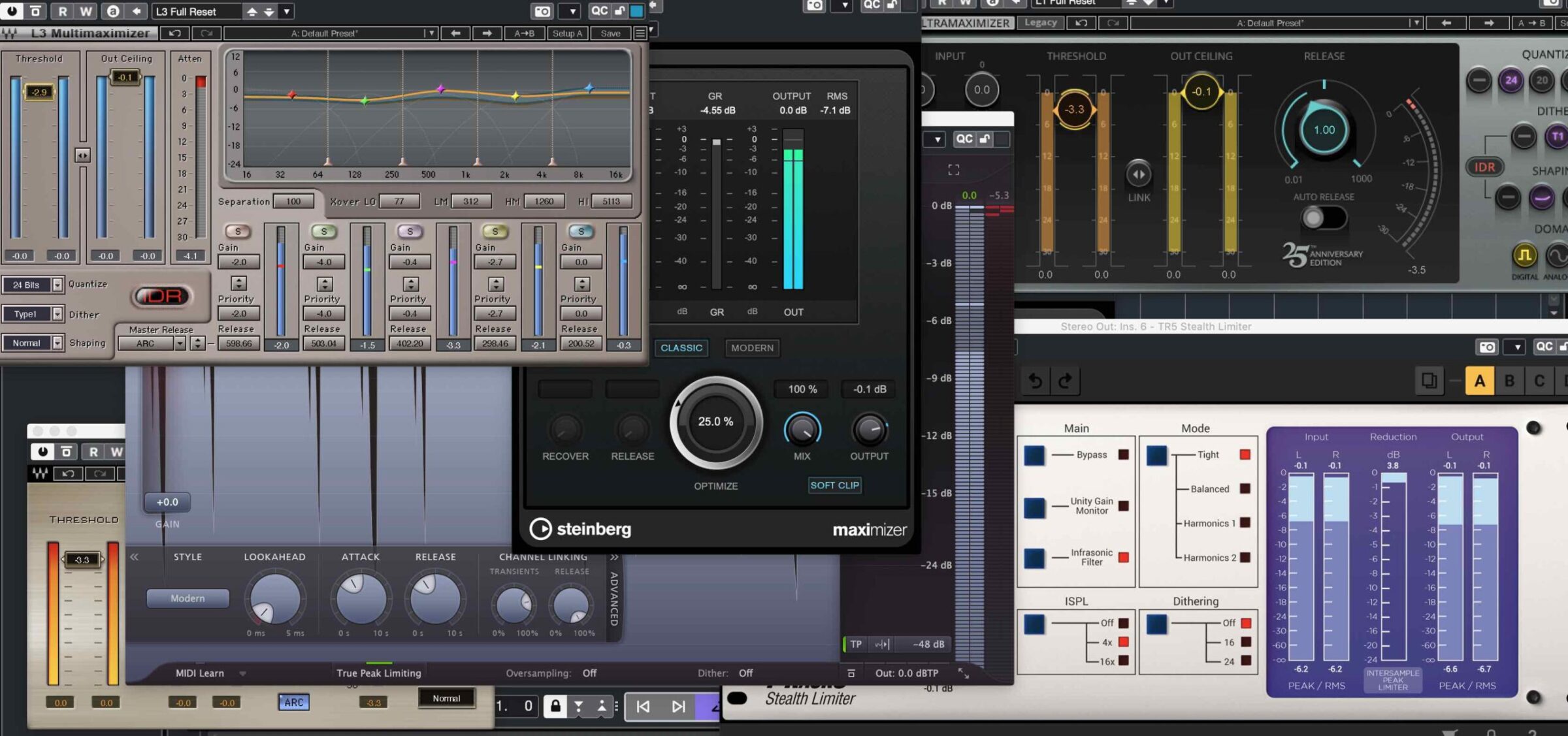
Task: Open the L3 Multimaximizer hamburger menu
Action: click(x=640, y=33)
